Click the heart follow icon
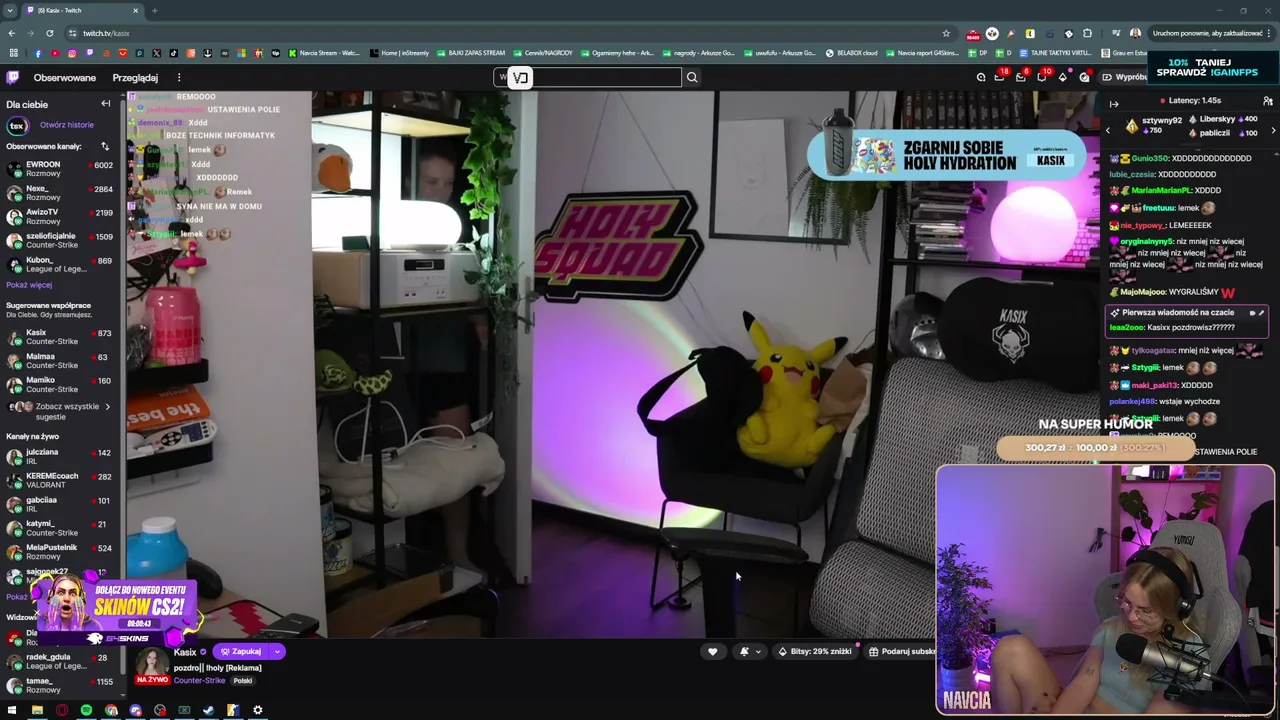The height and width of the screenshot is (720, 1280). pyautogui.click(x=712, y=651)
